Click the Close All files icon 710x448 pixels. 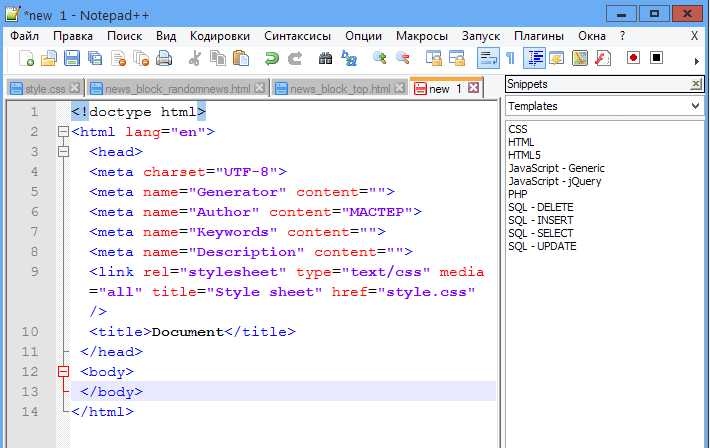point(141,58)
